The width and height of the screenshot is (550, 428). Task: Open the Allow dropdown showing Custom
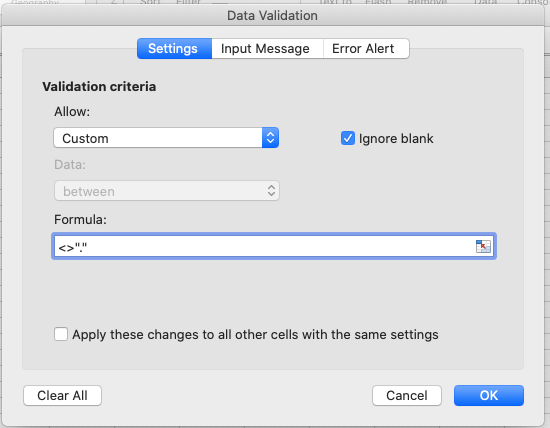(x=166, y=138)
